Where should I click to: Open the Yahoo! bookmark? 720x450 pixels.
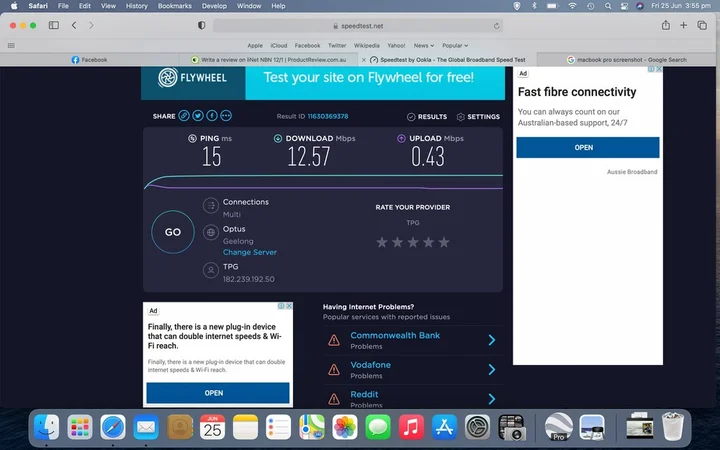[x=396, y=45]
